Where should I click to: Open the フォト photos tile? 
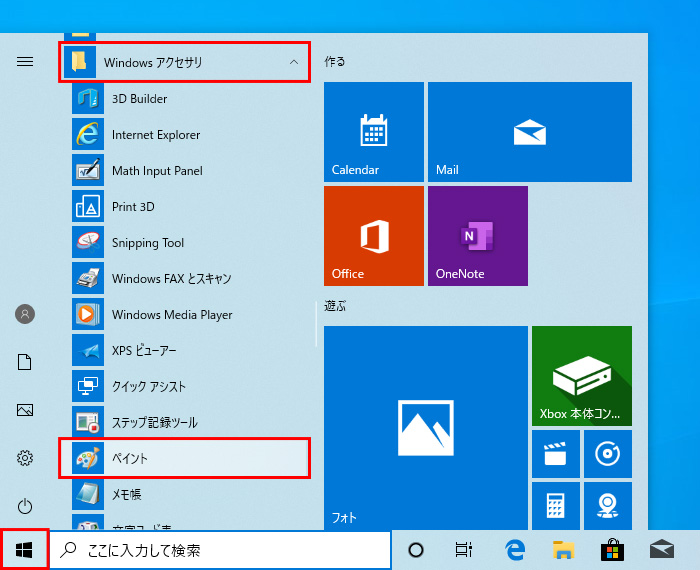click(425, 427)
